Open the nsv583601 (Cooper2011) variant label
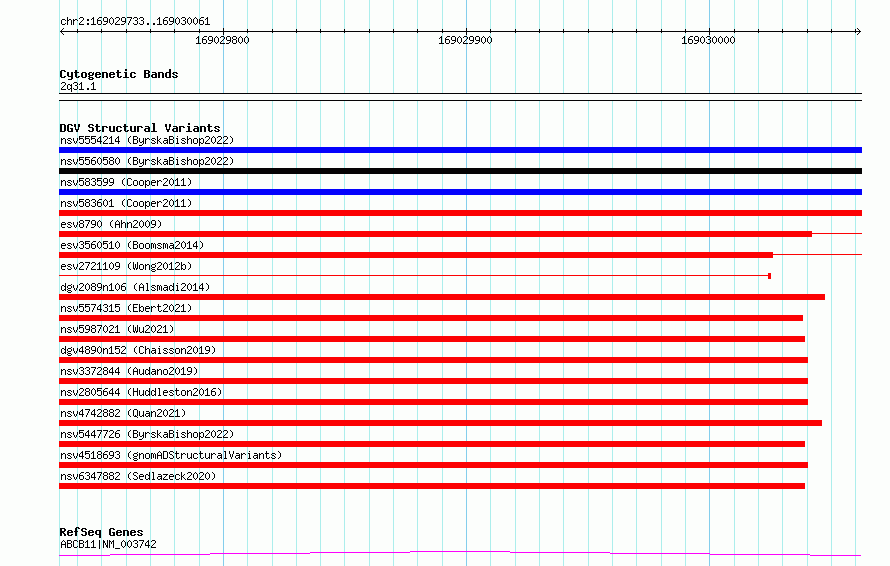This screenshot has height=566, width=890. click(x=126, y=203)
